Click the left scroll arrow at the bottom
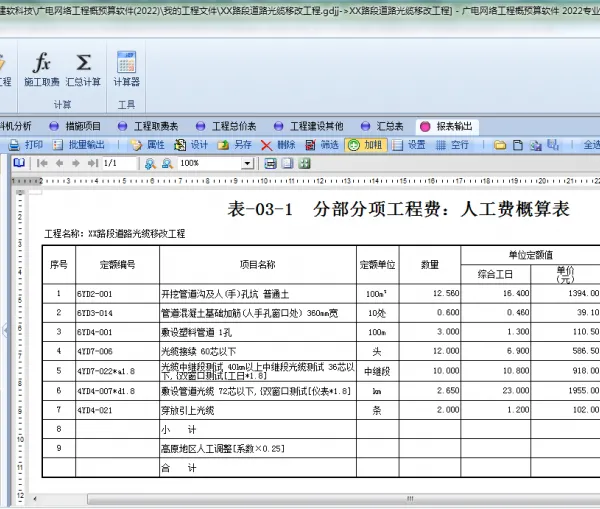The image size is (600, 509). pos(35,499)
